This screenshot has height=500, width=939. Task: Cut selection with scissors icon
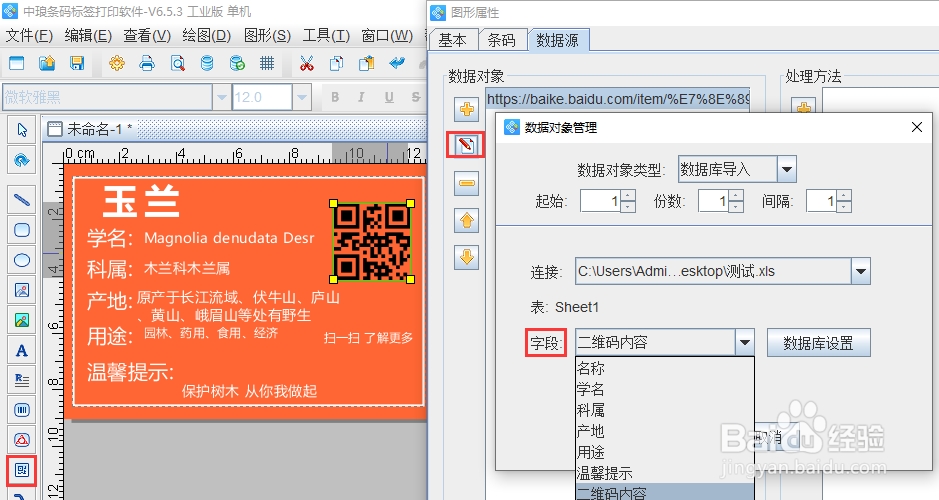[307, 63]
